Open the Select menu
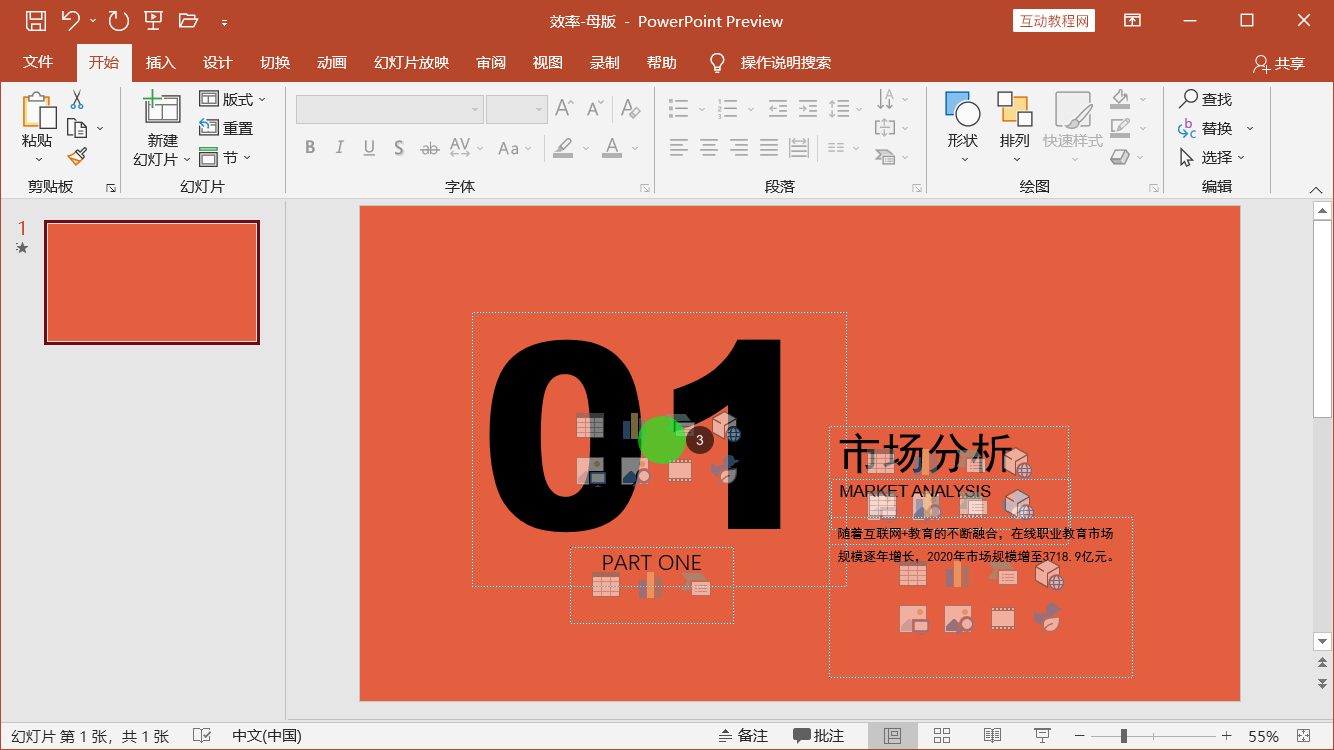1334x750 pixels. click(x=1212, y=157)
